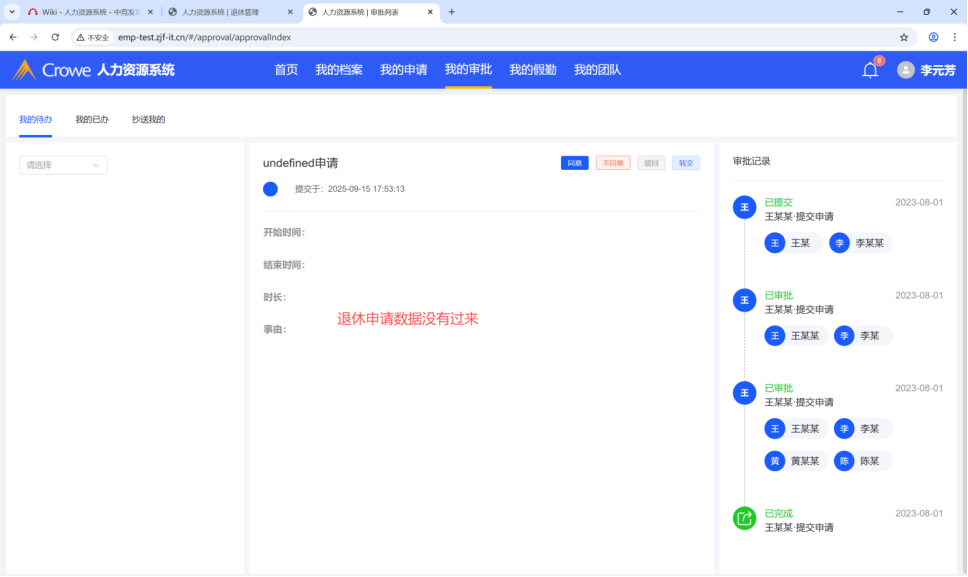Click the green 已完成 status icon
The height and width of the screenshot is (577, 968).
pos(744,517)
